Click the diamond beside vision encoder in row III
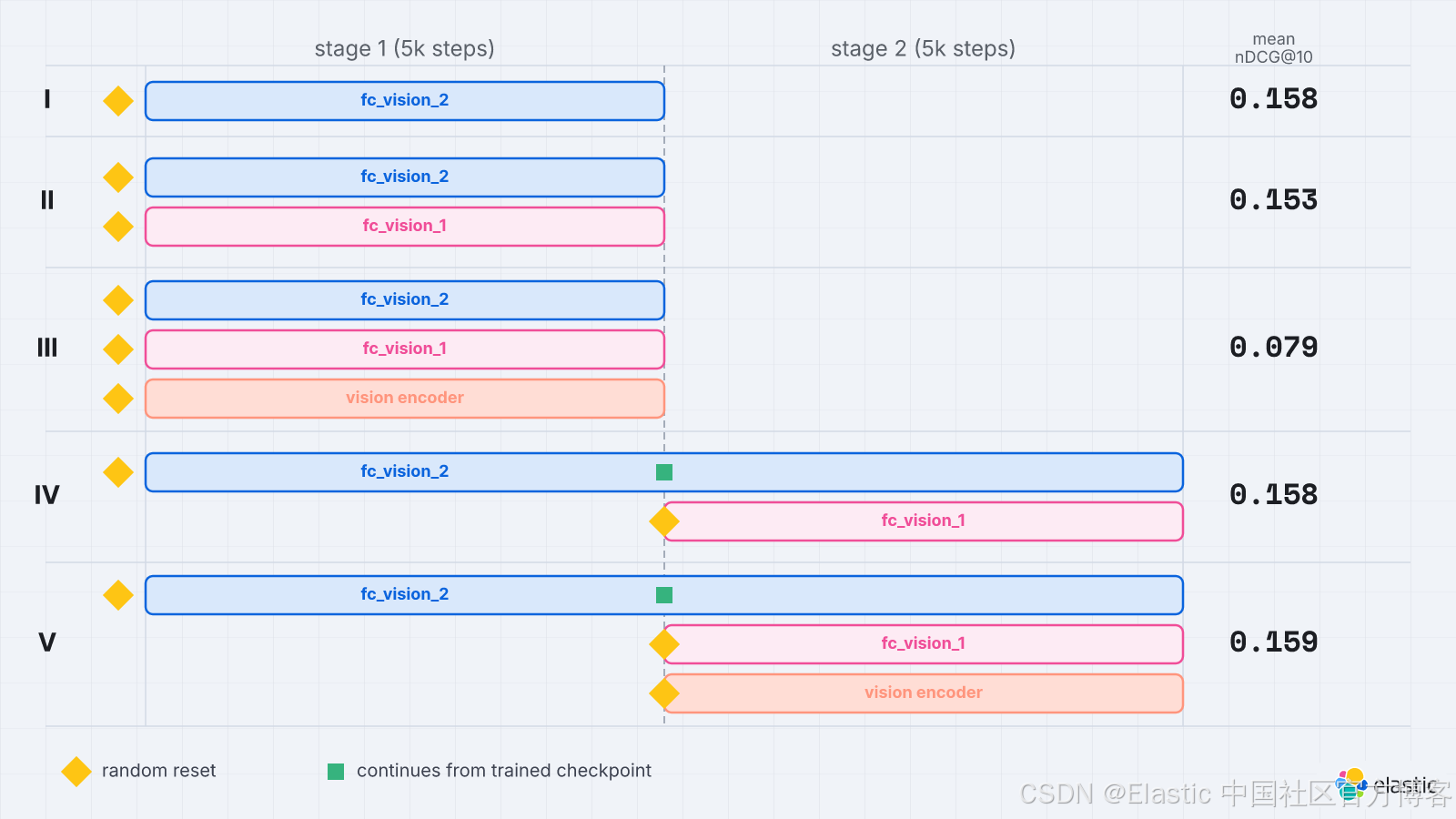 pyautogui.click(x=118, y=399)
